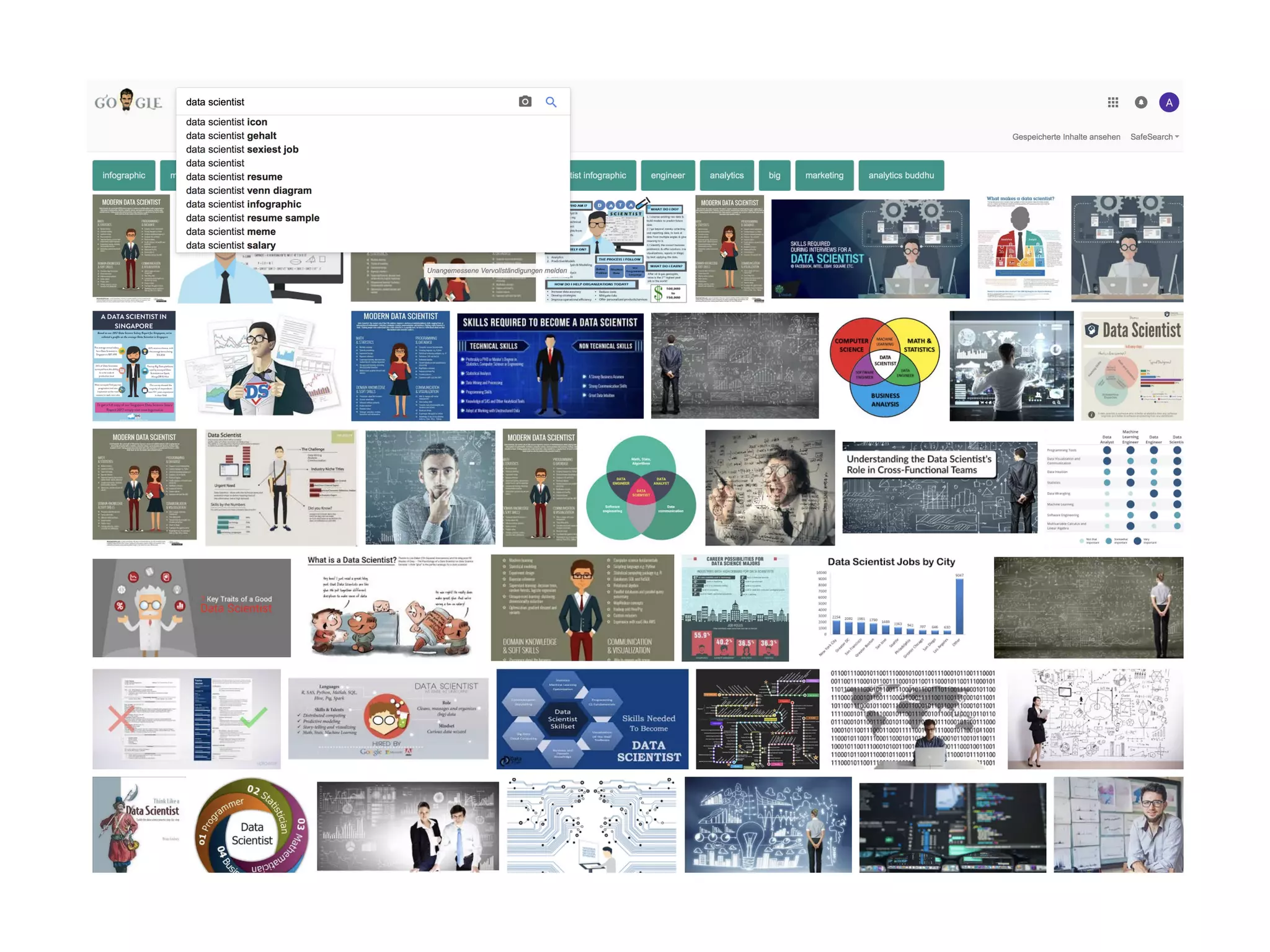Choose suggestion 'data scientist salary'

coord(231,245)
